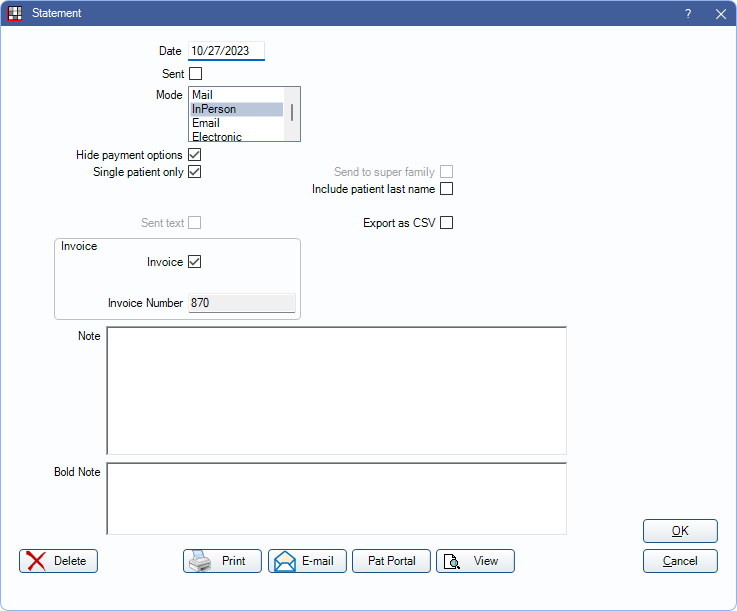
Task: Uncheck the Invoice checkbox
Action: [x=195, y=262]
